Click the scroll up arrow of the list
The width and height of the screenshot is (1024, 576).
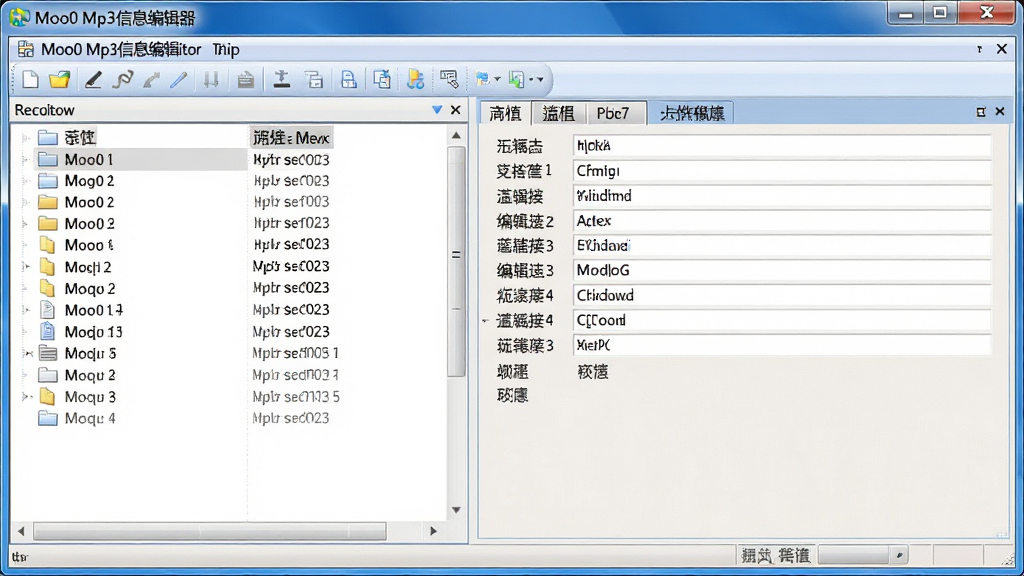(456, 135)
